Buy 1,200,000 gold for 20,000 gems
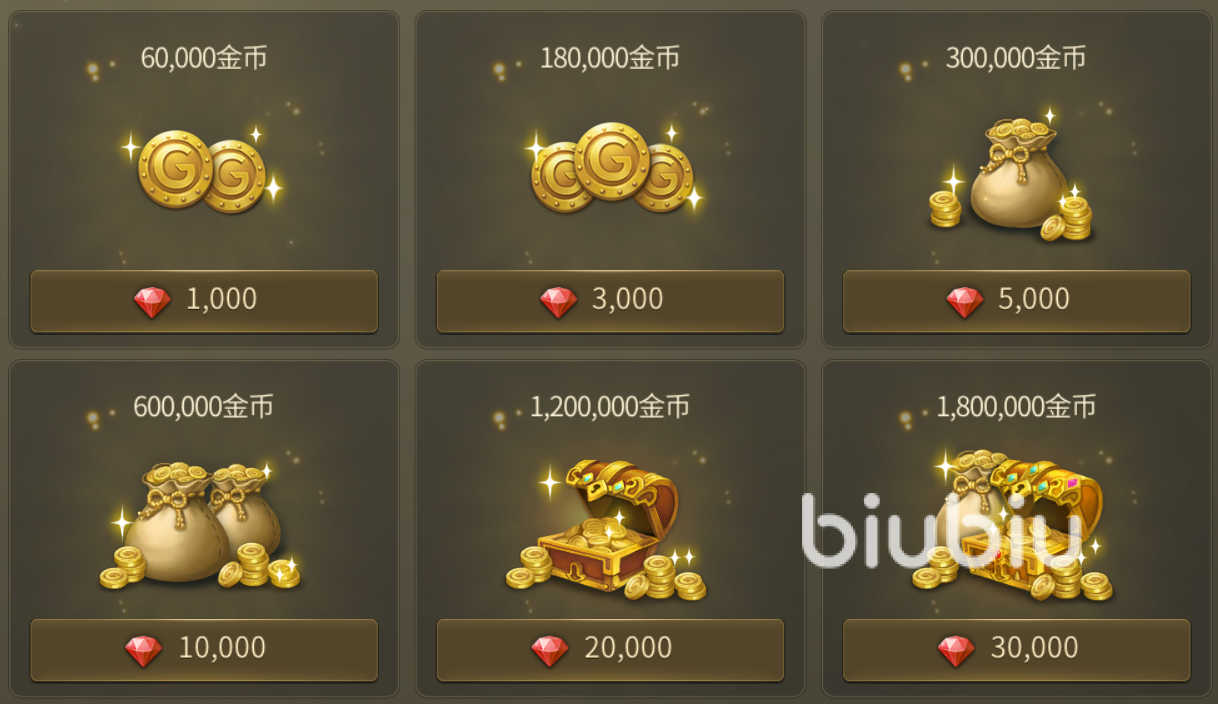 click(610, 650)
